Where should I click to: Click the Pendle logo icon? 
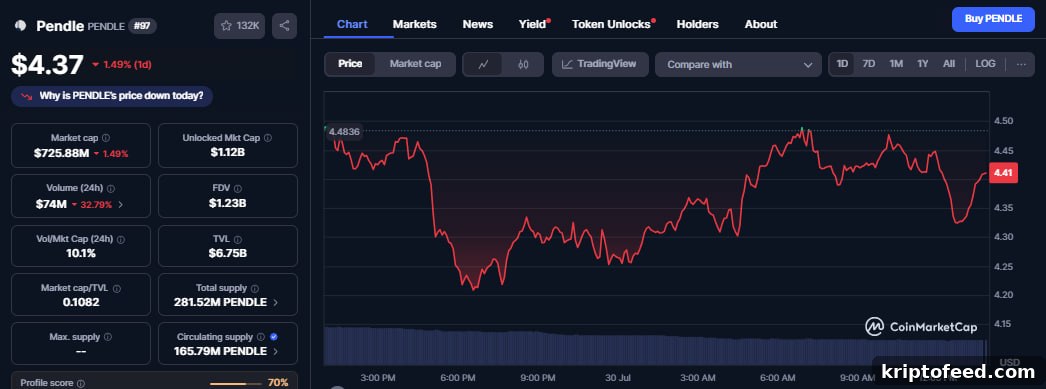(21, 26)
